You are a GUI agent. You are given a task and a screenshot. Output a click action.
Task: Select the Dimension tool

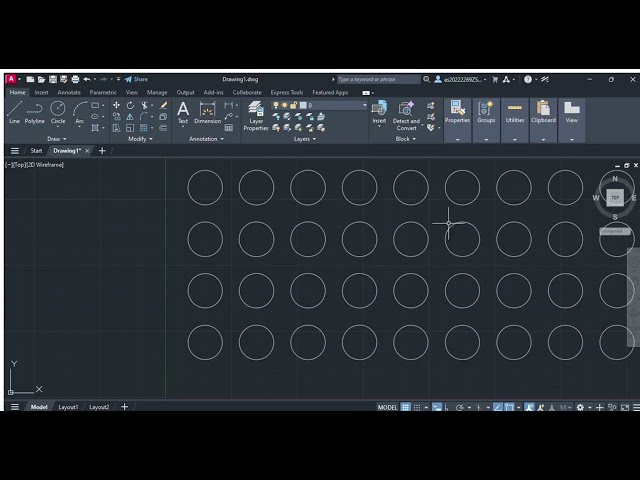[207, 112]
